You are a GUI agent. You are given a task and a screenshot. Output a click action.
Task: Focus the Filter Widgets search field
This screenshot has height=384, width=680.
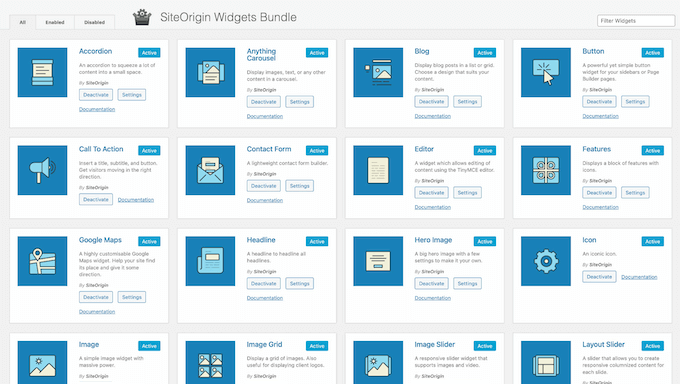click(x=636, y=21)
